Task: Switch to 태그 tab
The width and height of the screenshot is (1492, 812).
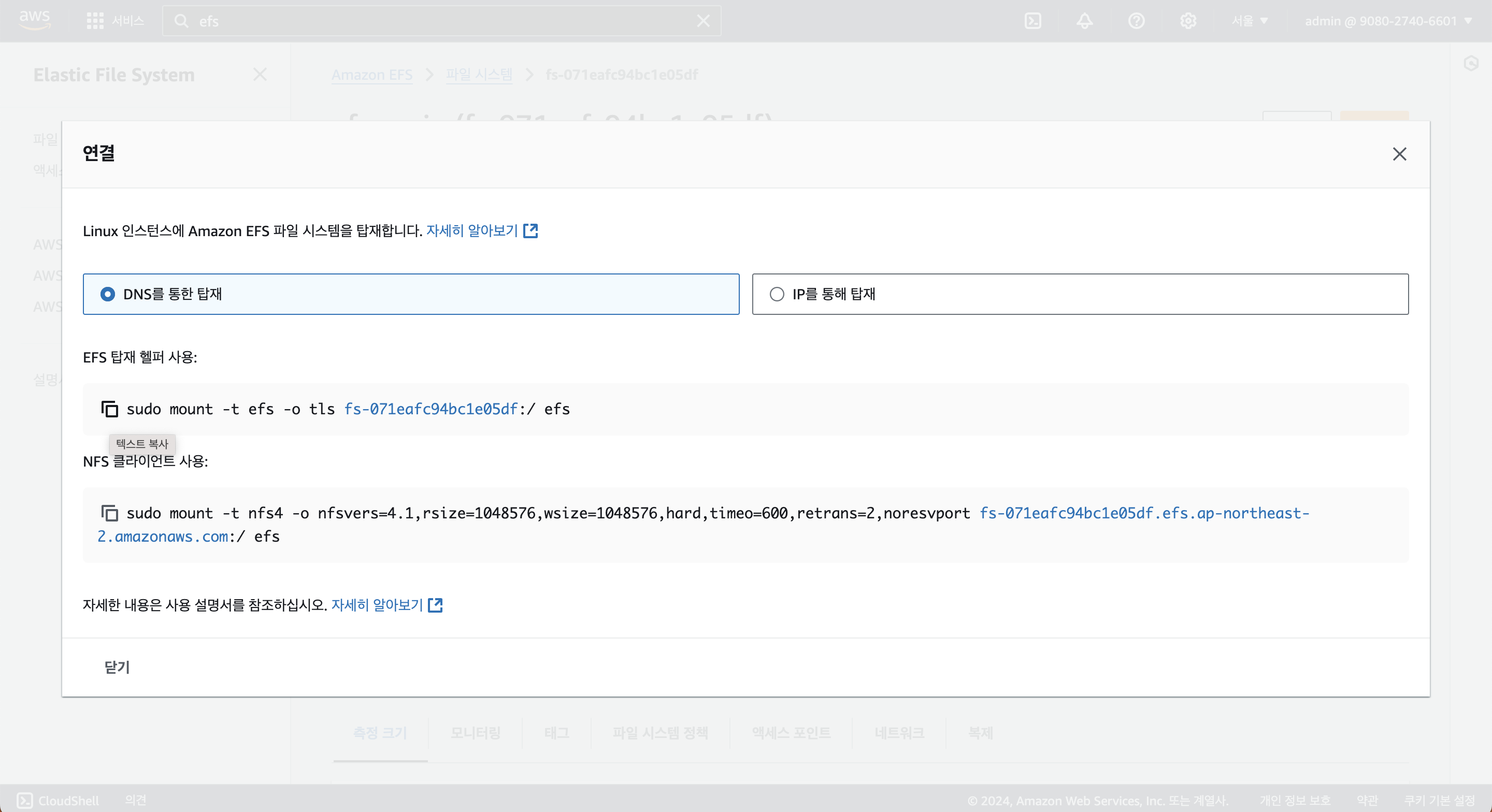Action: tap(556, 733)
